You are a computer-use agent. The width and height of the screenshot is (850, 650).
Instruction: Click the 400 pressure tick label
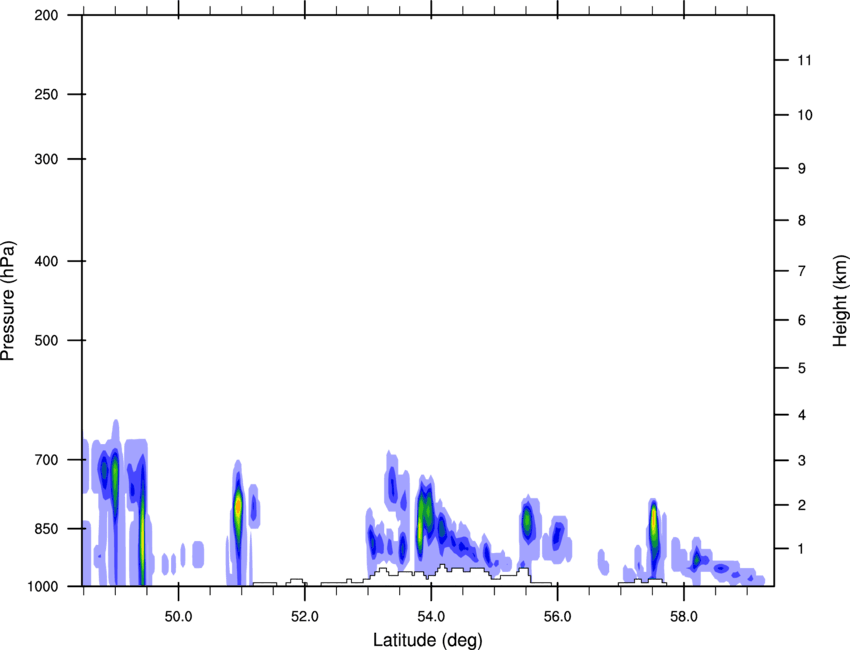(46, 261)
